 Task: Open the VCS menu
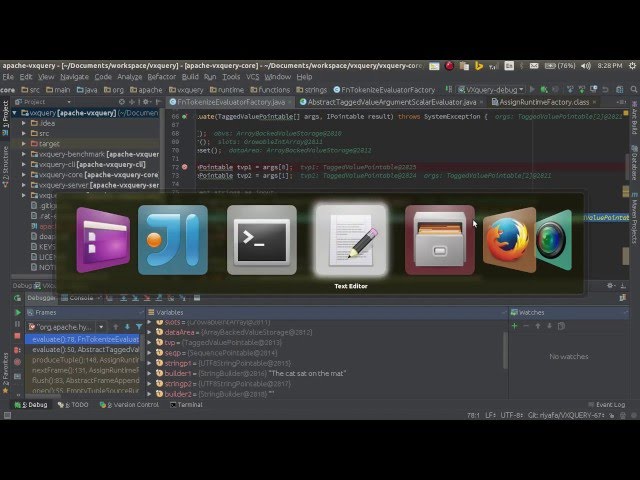pyautogui.click(x=252, y=77)
